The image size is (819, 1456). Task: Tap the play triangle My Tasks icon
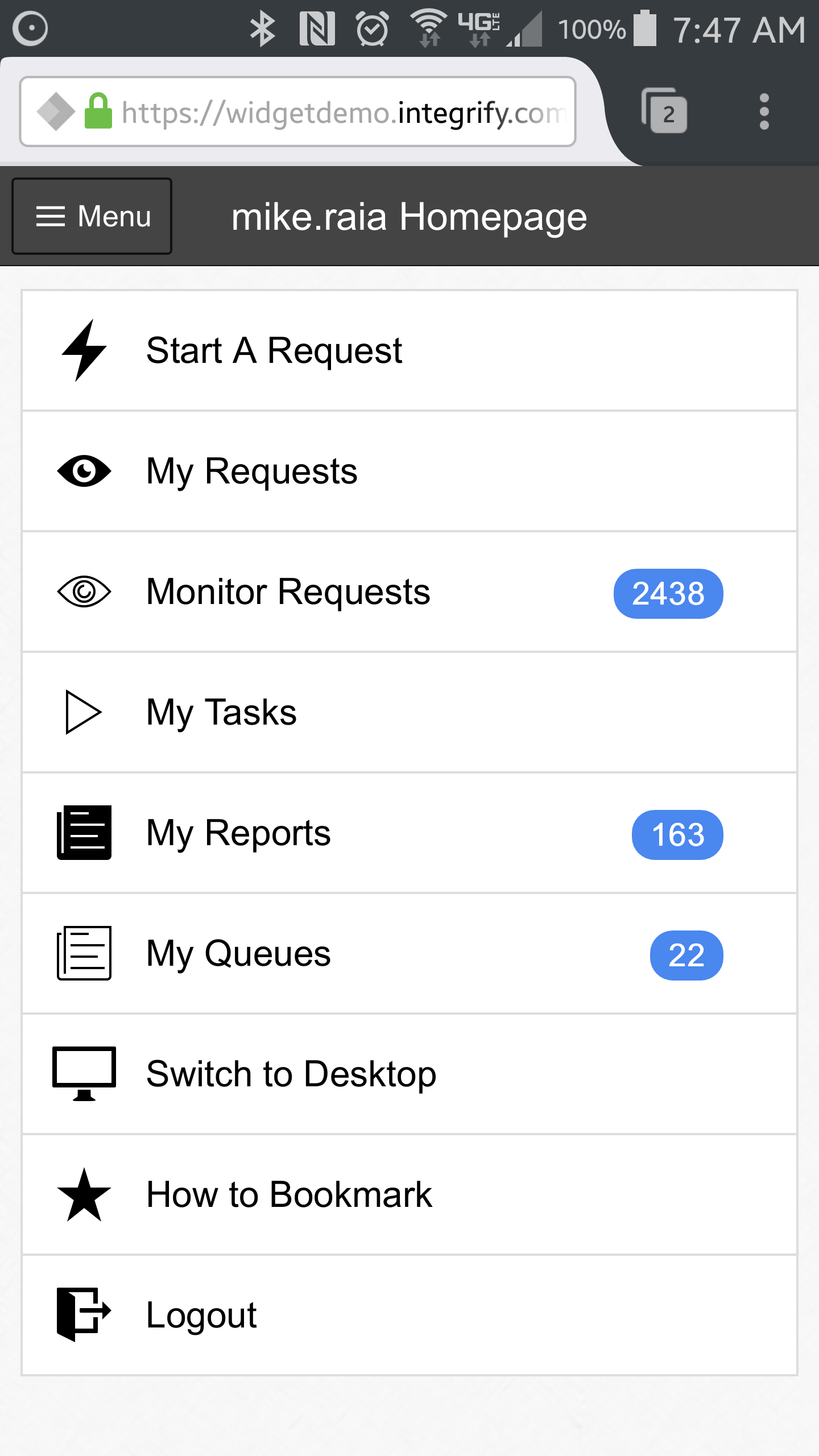pos(84,712)
